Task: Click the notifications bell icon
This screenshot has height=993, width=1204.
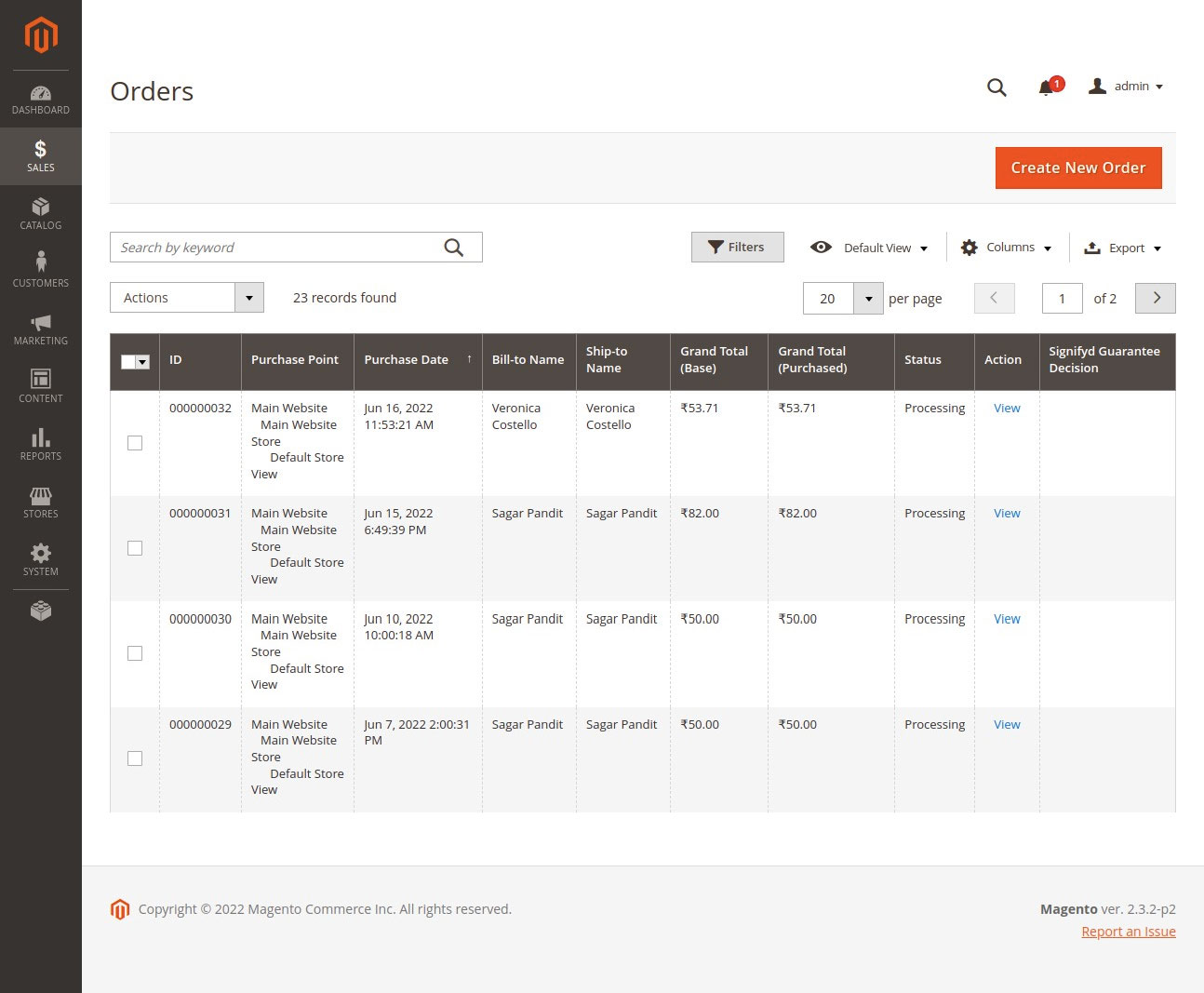Action: click(x=1047, y=87)
